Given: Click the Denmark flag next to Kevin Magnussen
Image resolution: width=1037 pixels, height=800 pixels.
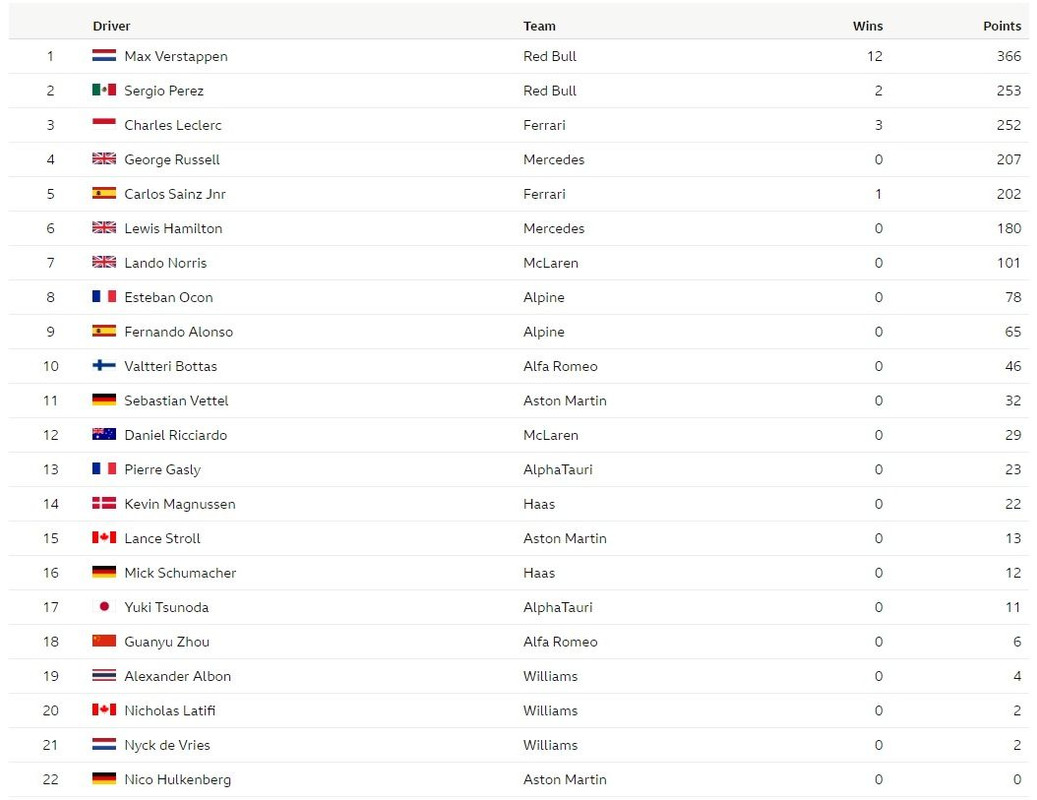Looking at the screenshot, I should click(x=104, y=503).
